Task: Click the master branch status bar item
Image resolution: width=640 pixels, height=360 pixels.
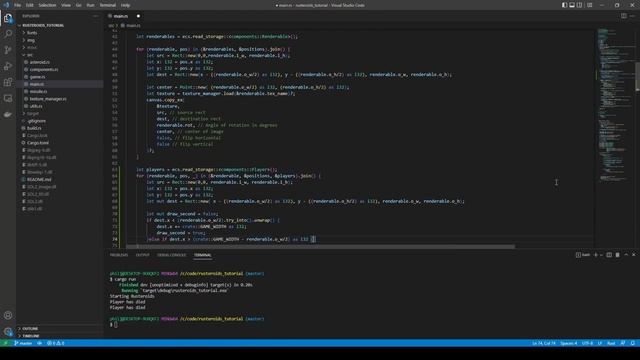Action: click(23, 343)
